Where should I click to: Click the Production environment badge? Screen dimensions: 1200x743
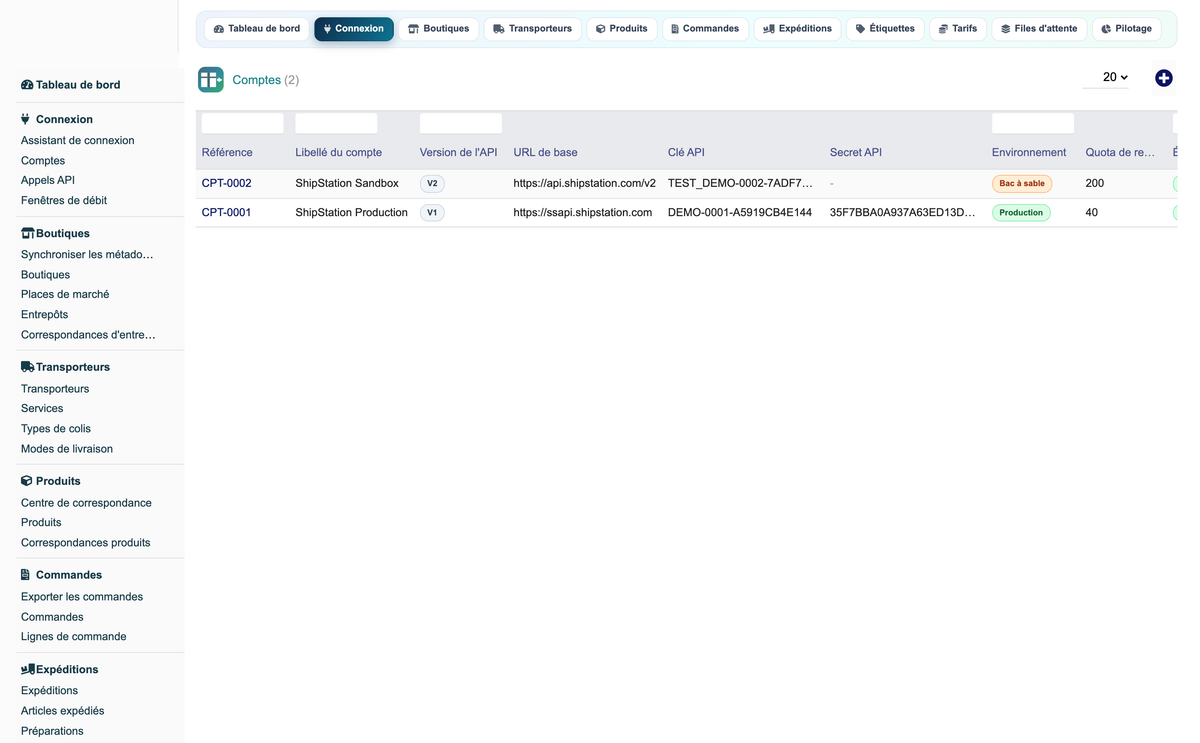[x=1021, y=213]
